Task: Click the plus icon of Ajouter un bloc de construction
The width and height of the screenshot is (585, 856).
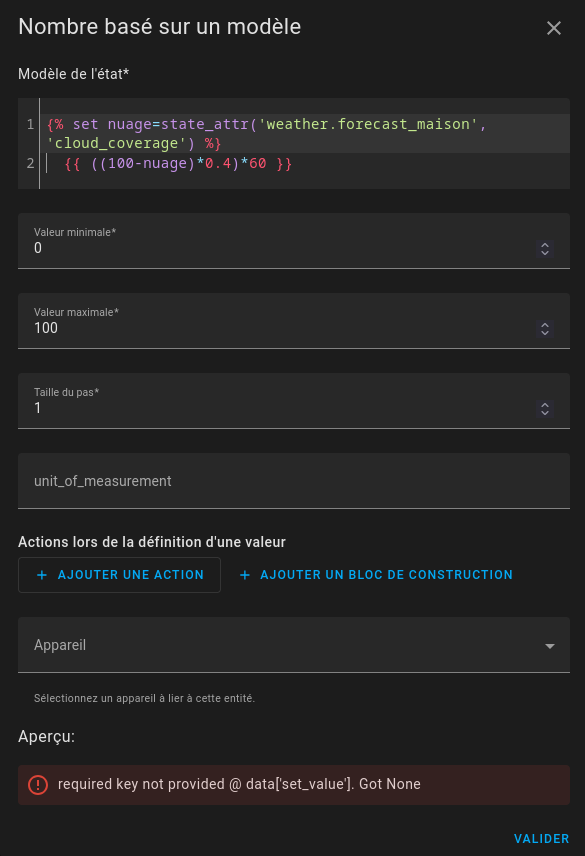Action: [x=245, y=575]
